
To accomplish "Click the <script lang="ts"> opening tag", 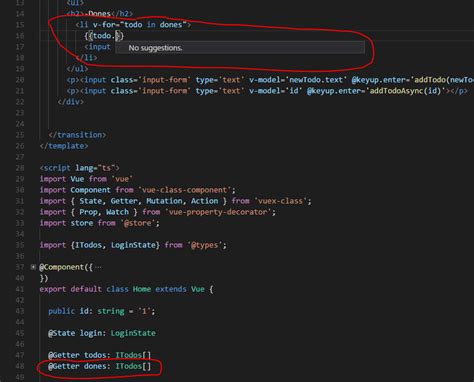I will click(x=79, y=168).
